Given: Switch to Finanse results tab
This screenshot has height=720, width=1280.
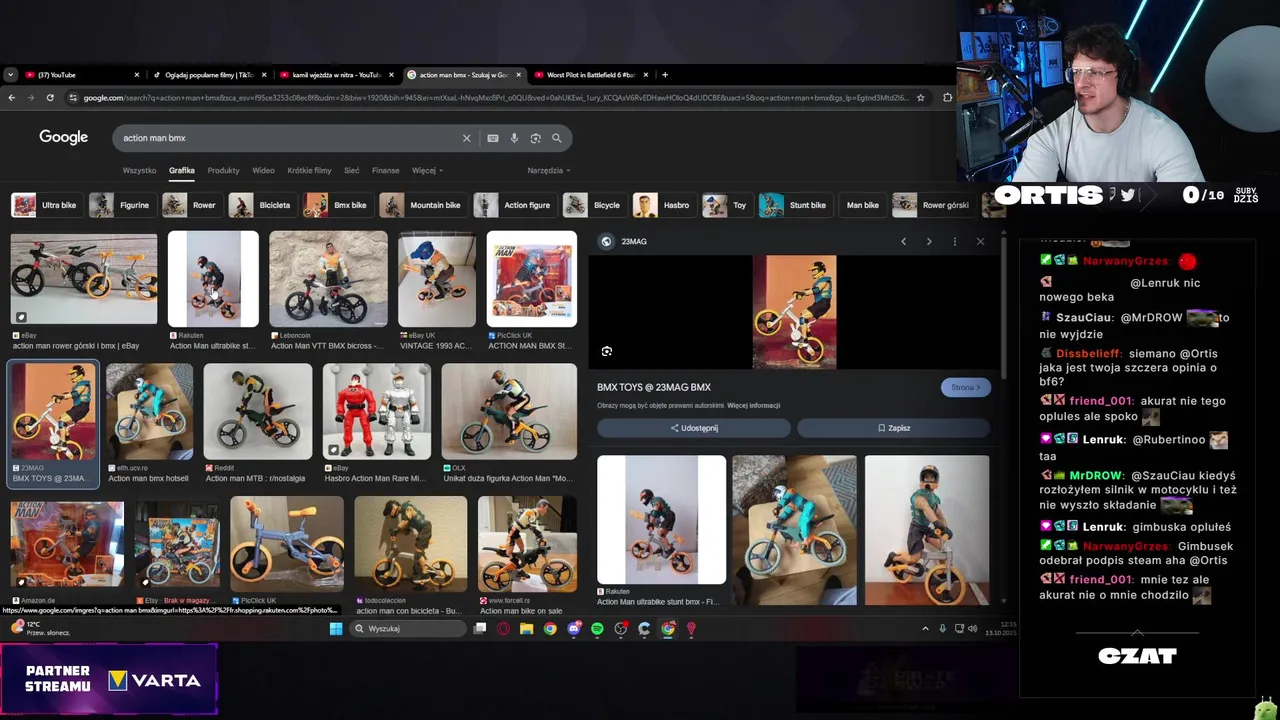Looking at the screenshot, I should click(385, 170).
